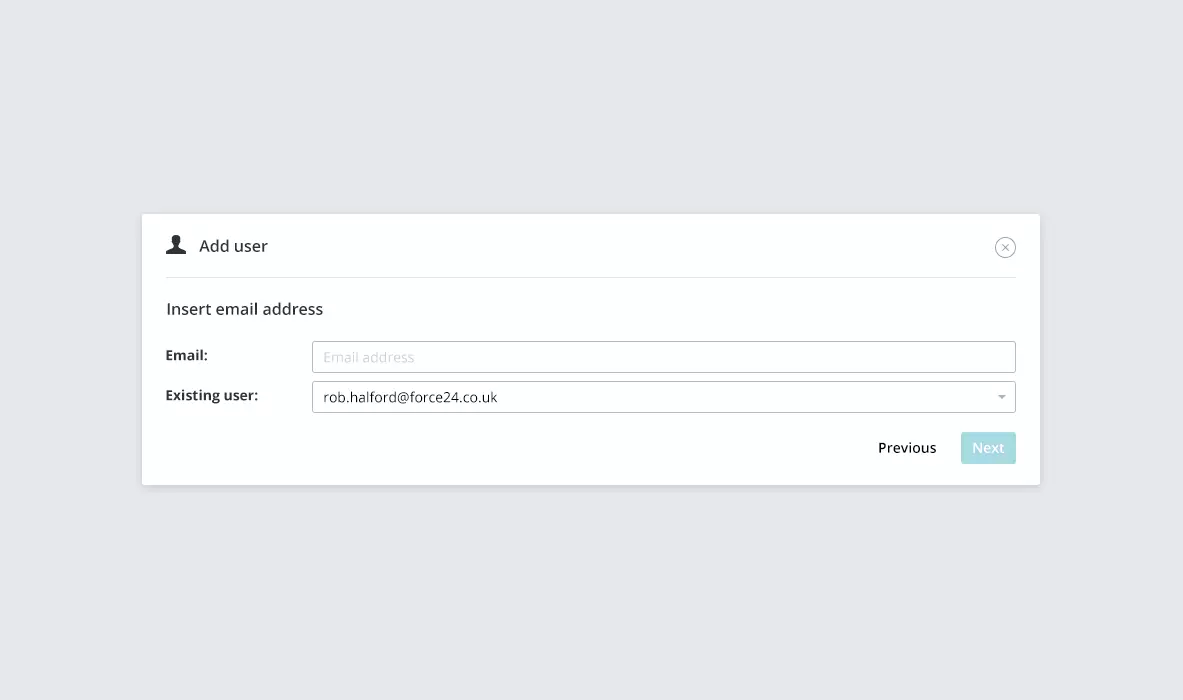The image size is (1183, 700).
Task: Click the Email: field label
Action: click(x=186, y=355)
